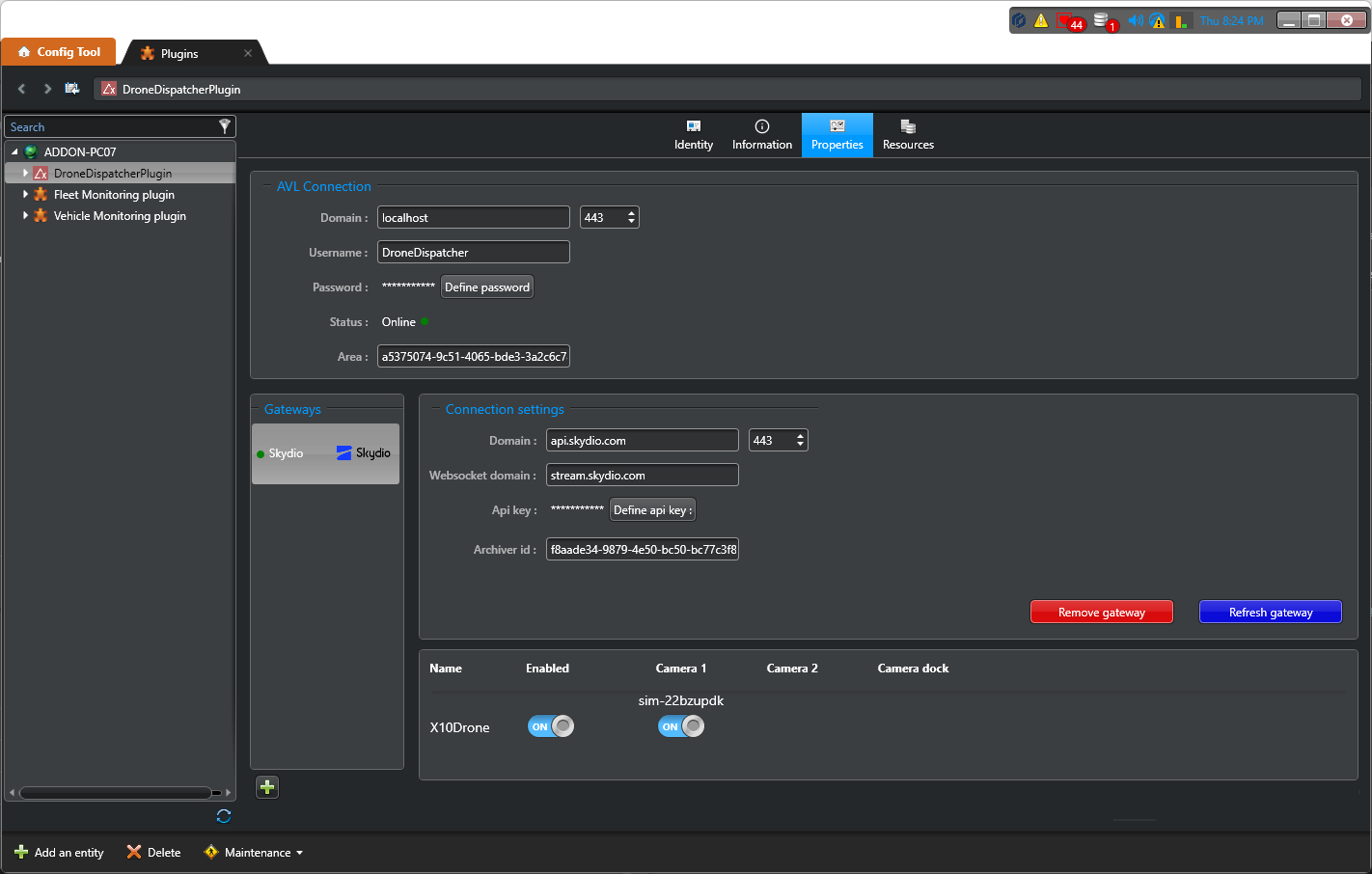Viewport: 1372px width, 874px height.
Task: Switch to the Identity tab
Action: point(694,134)
